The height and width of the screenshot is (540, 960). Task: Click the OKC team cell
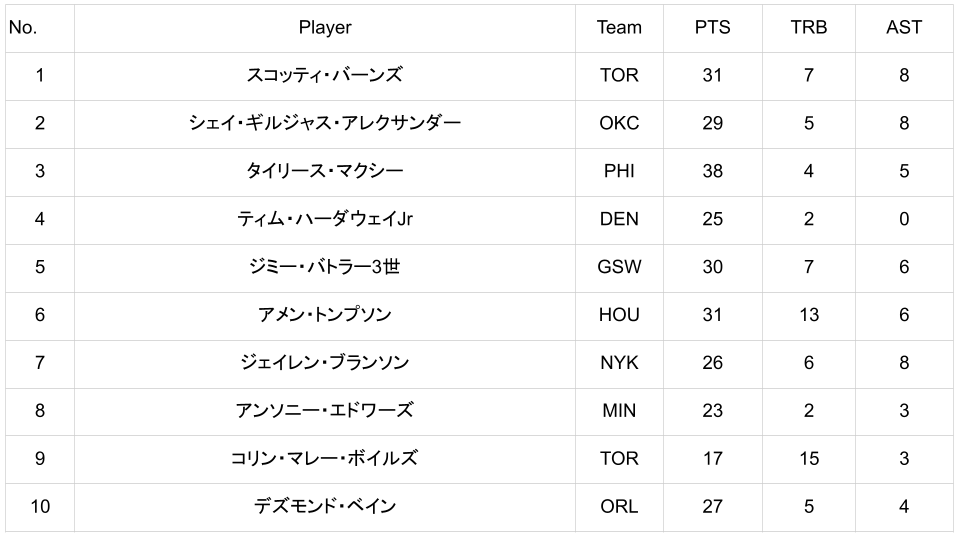(x=619, y=123)
